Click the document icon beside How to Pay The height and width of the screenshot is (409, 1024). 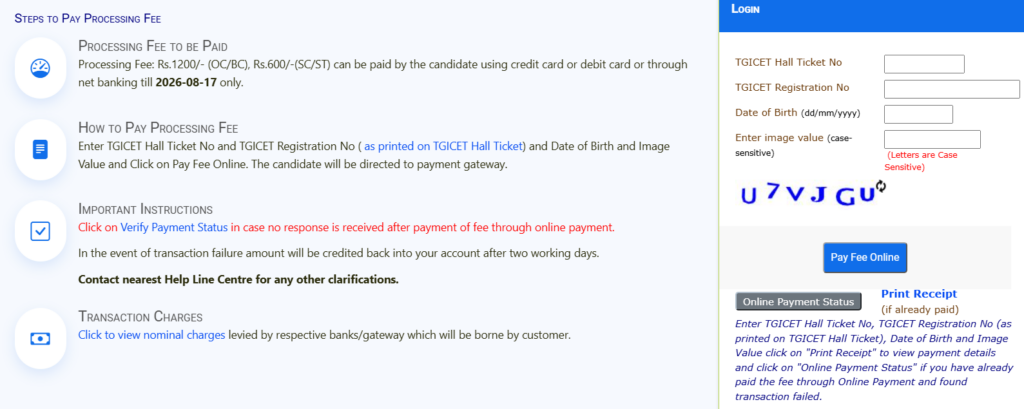tap(40, 150)
